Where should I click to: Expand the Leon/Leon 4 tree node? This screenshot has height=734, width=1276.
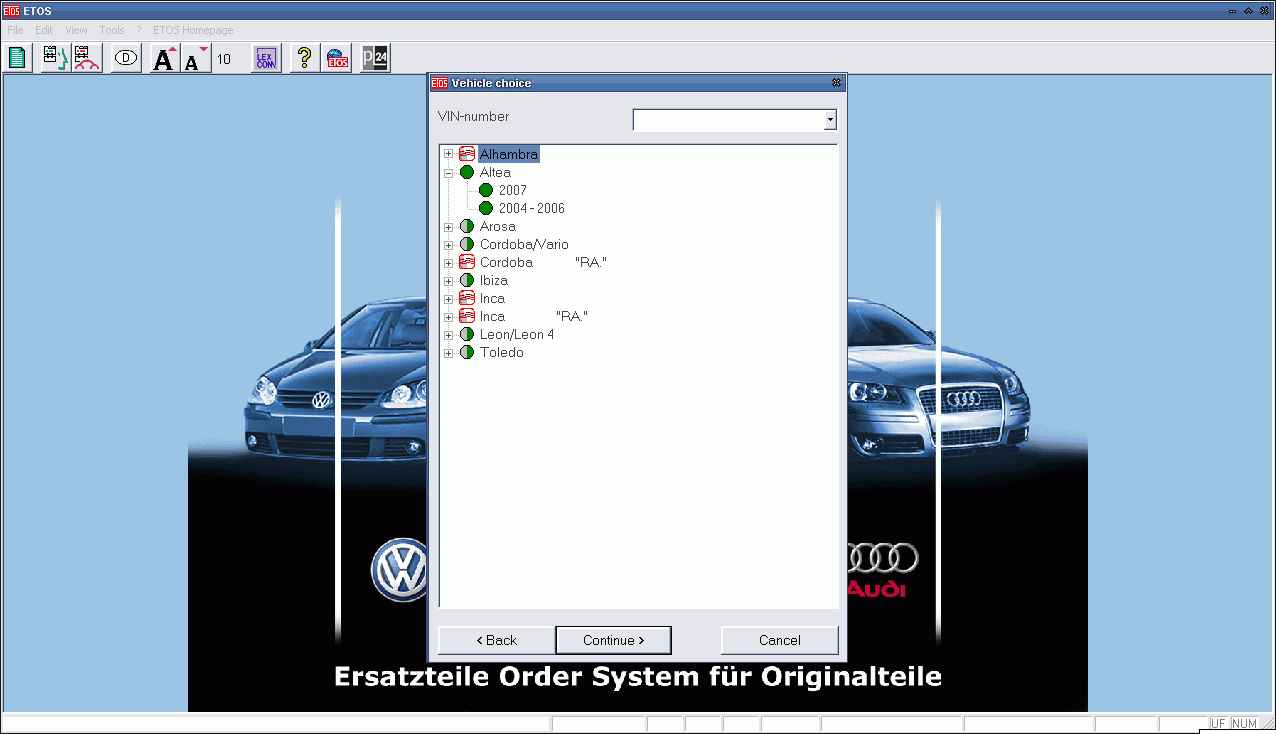click(449, 334)
